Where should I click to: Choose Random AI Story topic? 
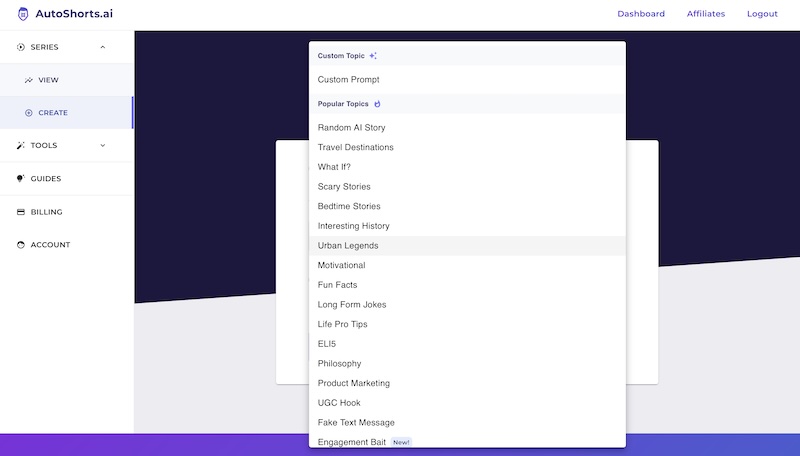click(x=467, y=128)
